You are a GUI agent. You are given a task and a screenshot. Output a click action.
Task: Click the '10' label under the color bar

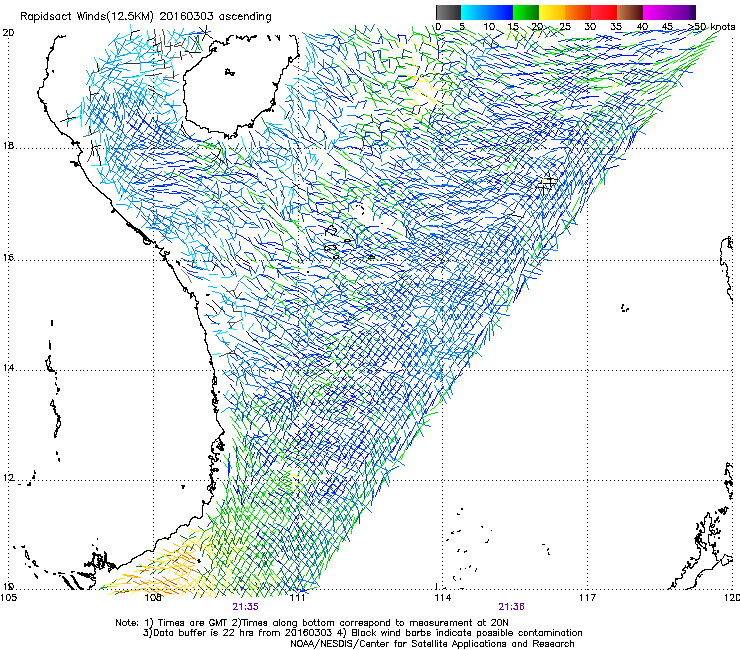[489, 27]
